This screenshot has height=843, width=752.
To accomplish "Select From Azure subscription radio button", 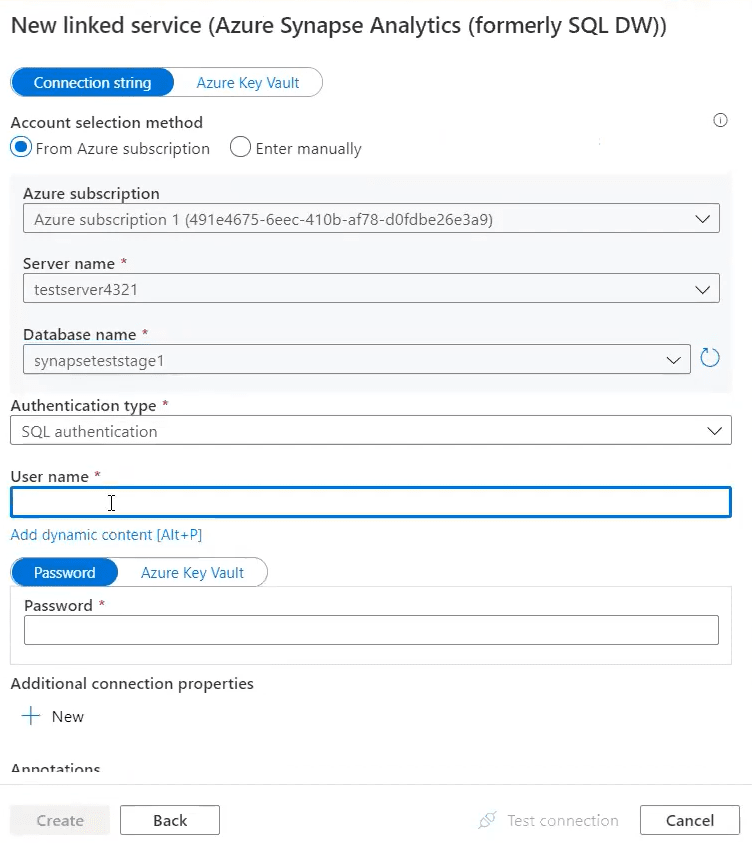I will 21,147.
